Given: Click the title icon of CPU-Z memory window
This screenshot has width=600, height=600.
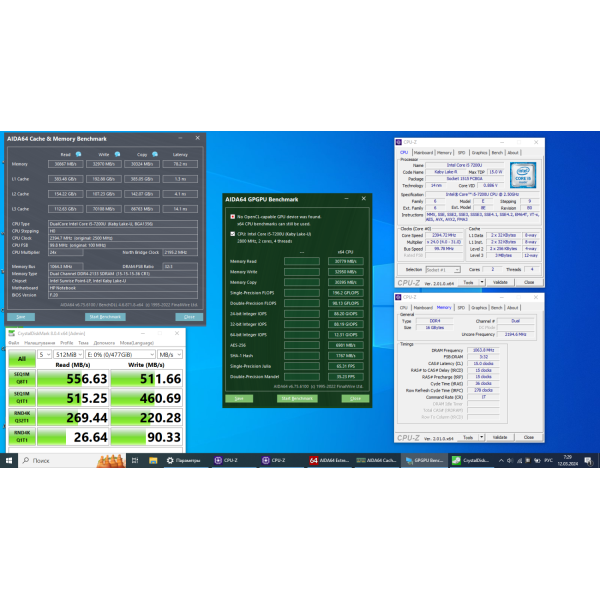Looking at the screenshot, I should (x=398, y=297).
